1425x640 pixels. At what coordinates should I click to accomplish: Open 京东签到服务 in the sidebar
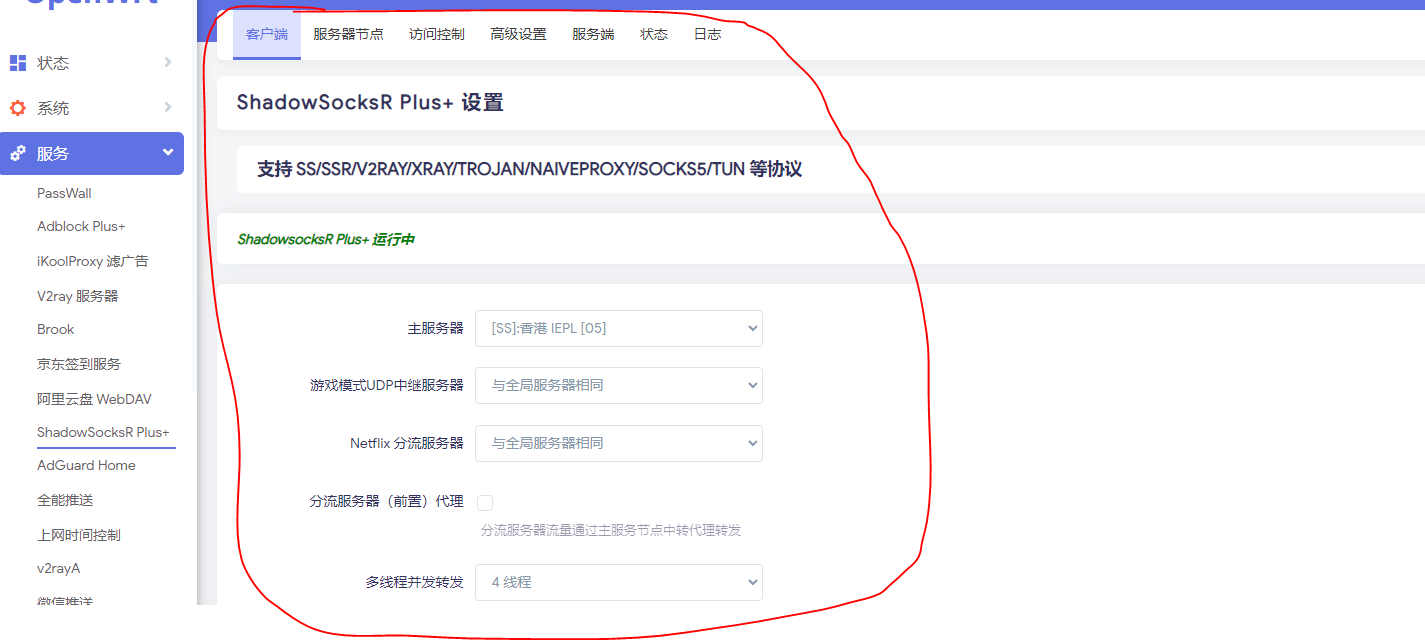coord(79,364)
